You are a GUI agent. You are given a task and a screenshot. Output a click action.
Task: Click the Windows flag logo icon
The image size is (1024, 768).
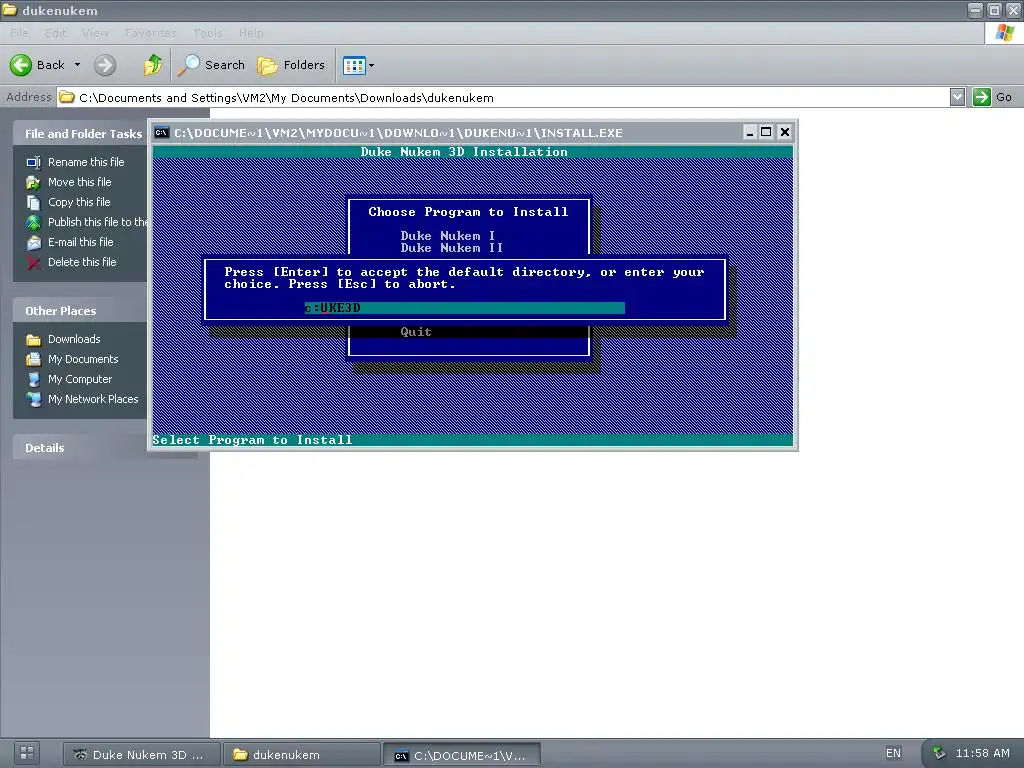1004,33
